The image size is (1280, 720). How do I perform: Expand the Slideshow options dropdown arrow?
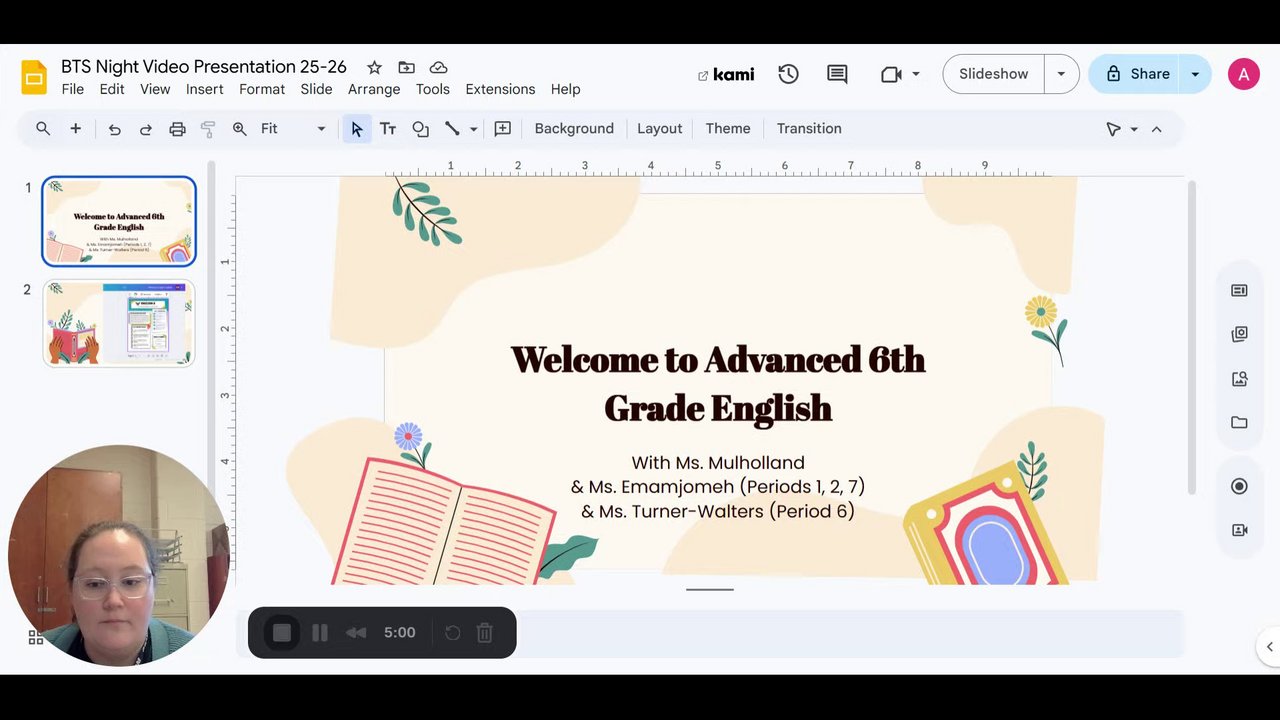pyautogui.click(x=1061, y=74)
